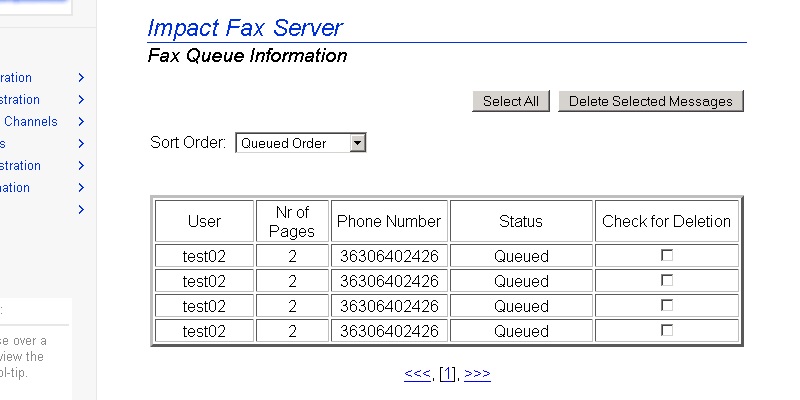The width and height of the screenshot is (800, 400).
Task: Expand the last sidebar menu chevron
Action: pos(81,210)
